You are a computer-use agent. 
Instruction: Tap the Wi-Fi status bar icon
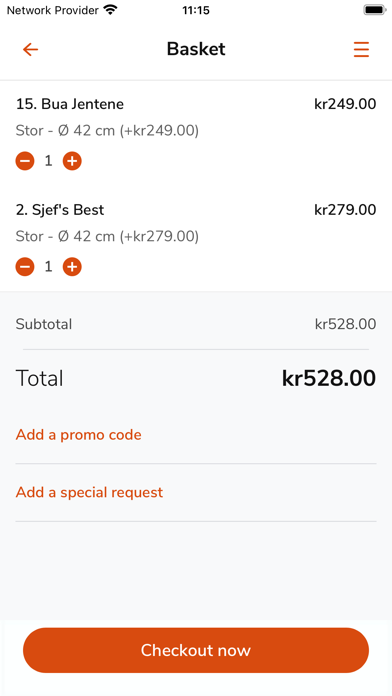tap(110, 10)
